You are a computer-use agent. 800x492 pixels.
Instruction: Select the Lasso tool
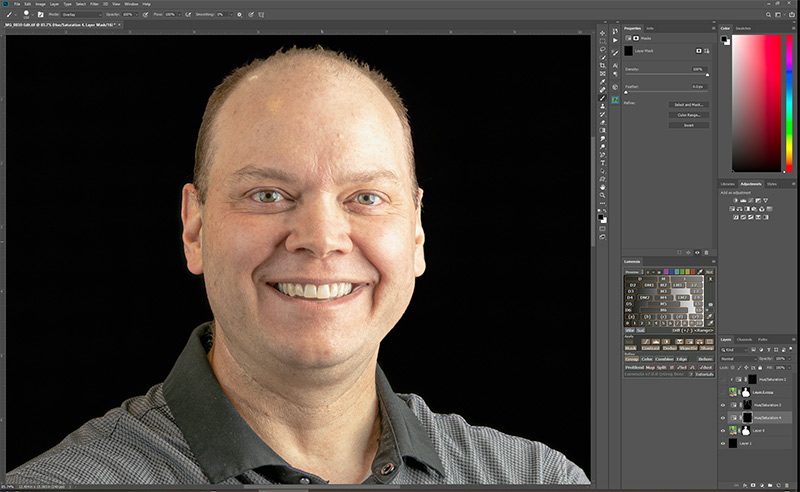(603, 49)
